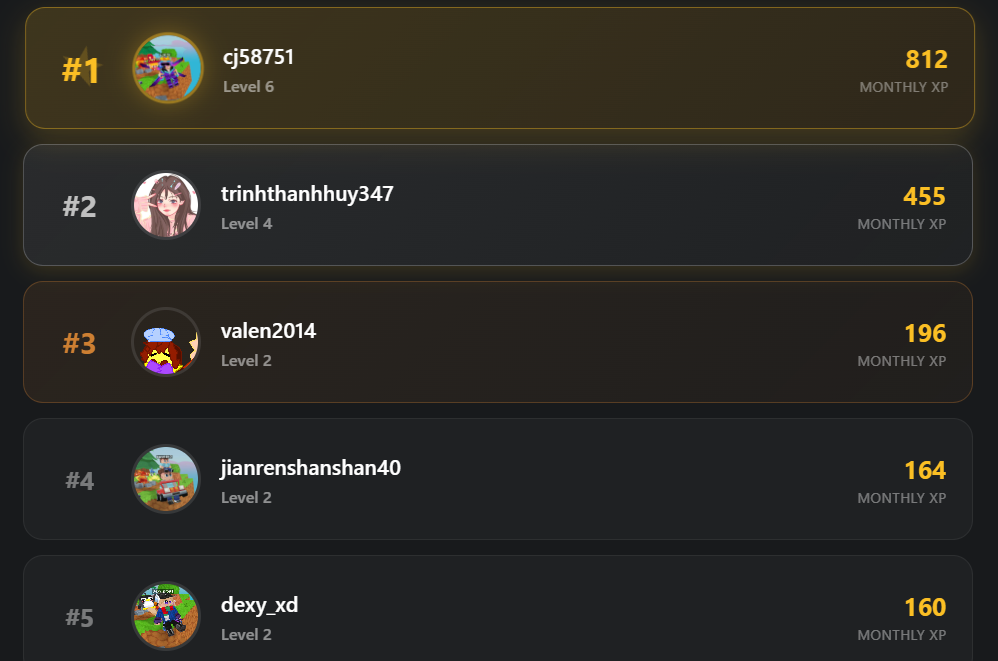Select jianrenshanshan40's avatar image
The width and height of the screenshot is (998, 661).
click(166, 479)
